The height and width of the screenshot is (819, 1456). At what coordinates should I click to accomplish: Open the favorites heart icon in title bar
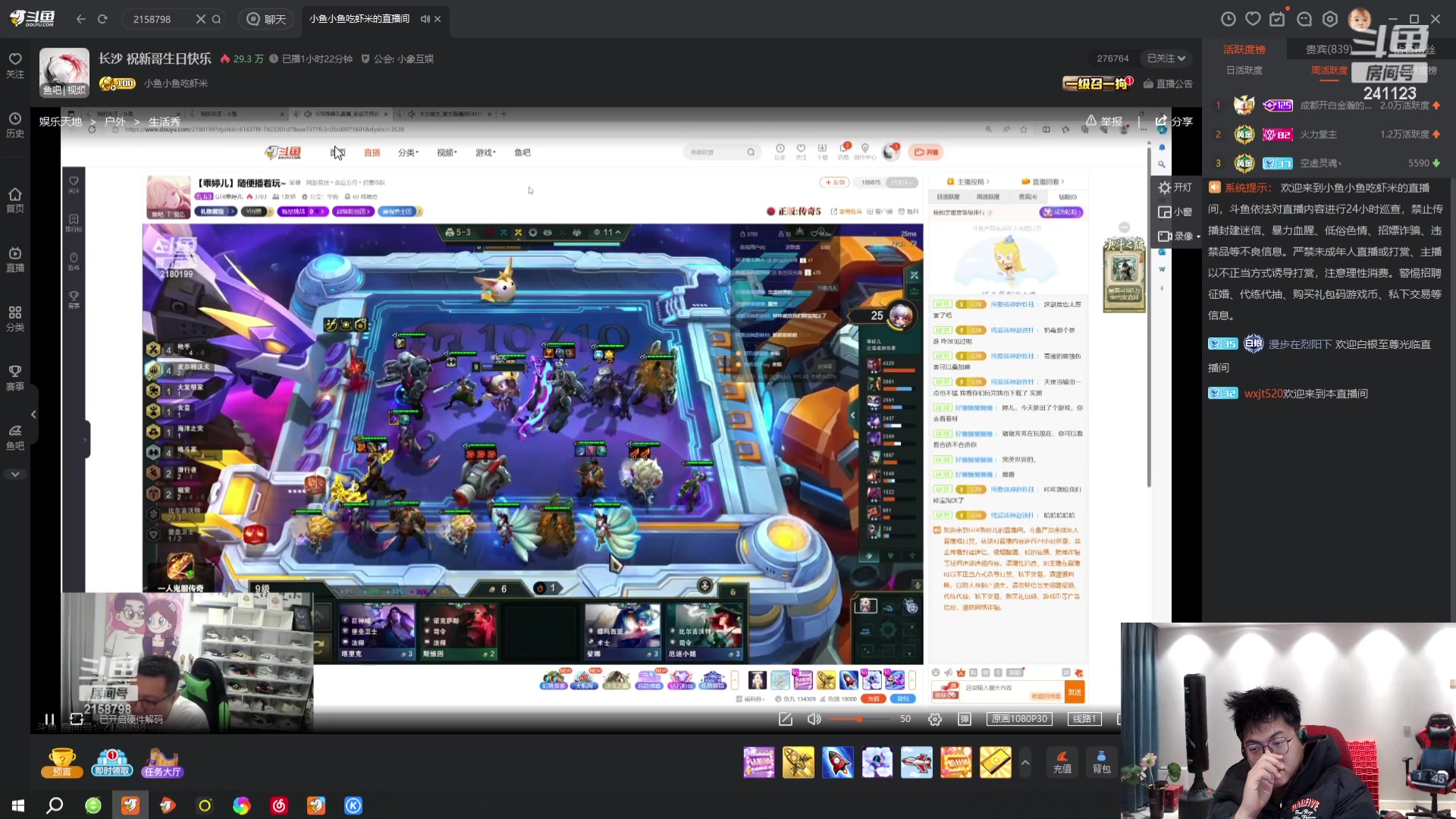coord(1253,19)
